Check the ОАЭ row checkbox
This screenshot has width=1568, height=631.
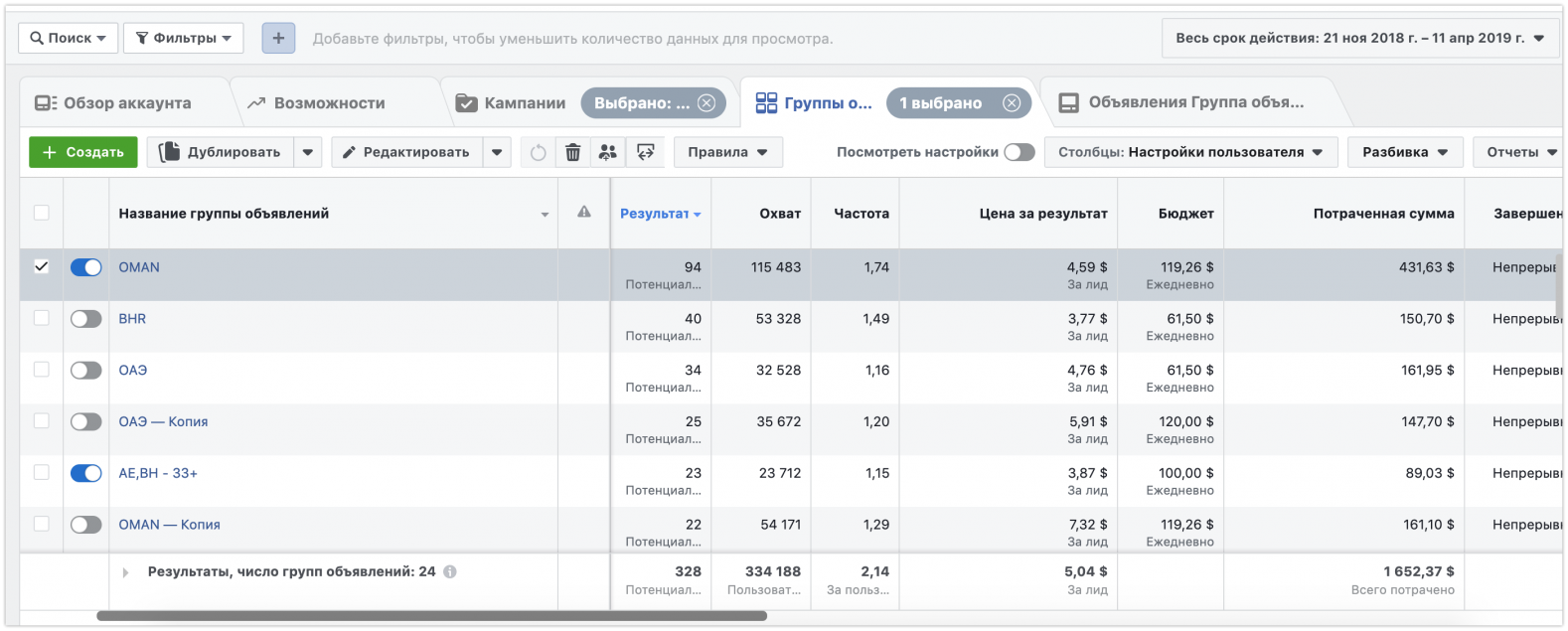[x=41, y=370]
